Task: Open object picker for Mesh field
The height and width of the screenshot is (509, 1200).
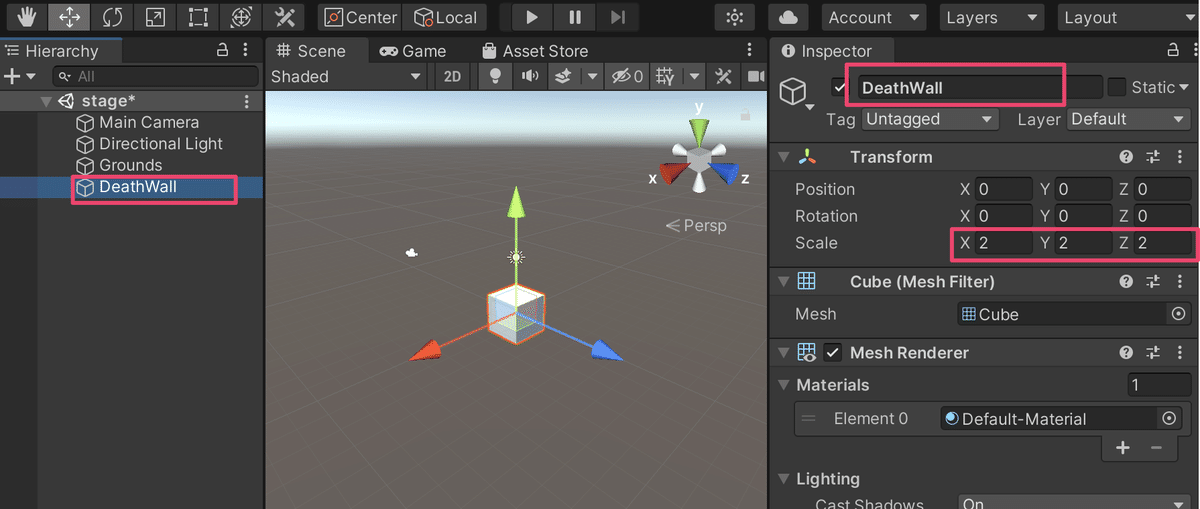Action: click(x=1178, y=314)
